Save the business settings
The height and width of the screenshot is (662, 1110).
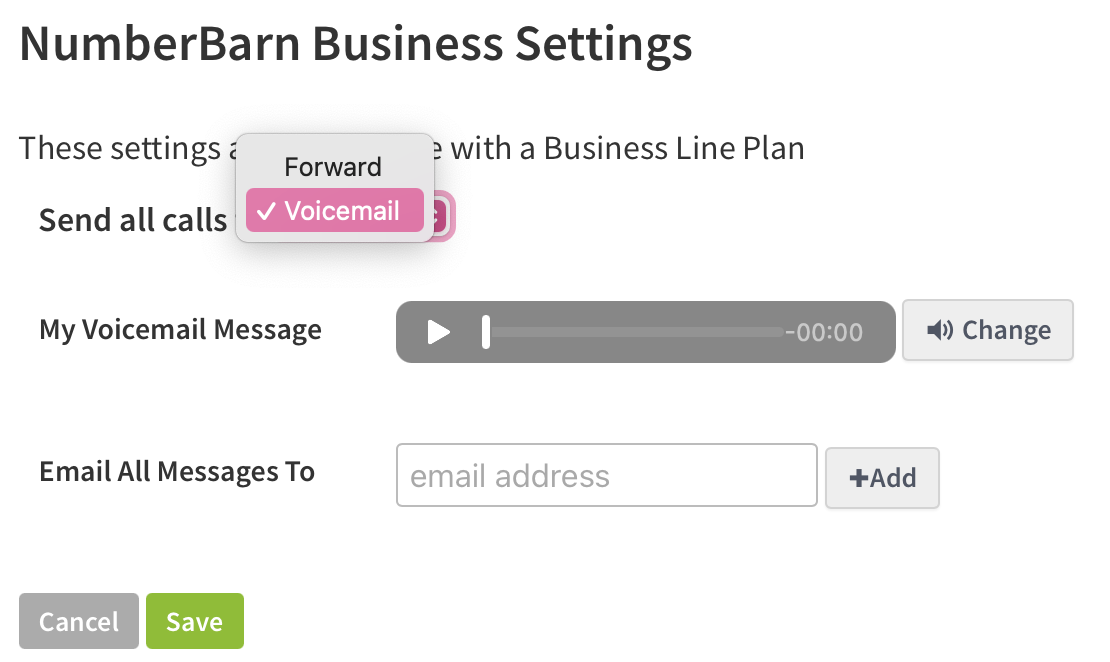(194, 621)
